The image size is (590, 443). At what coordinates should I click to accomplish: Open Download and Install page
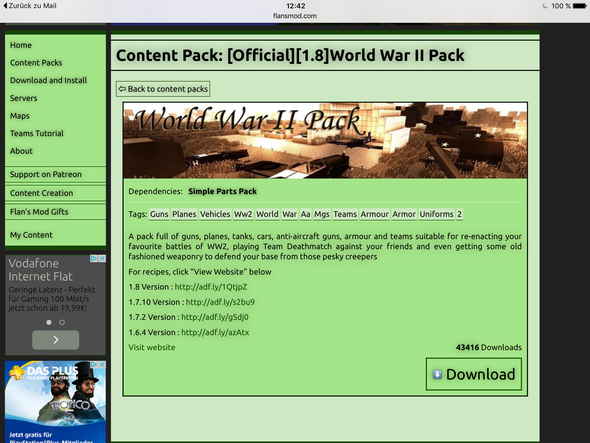(49, 80)
